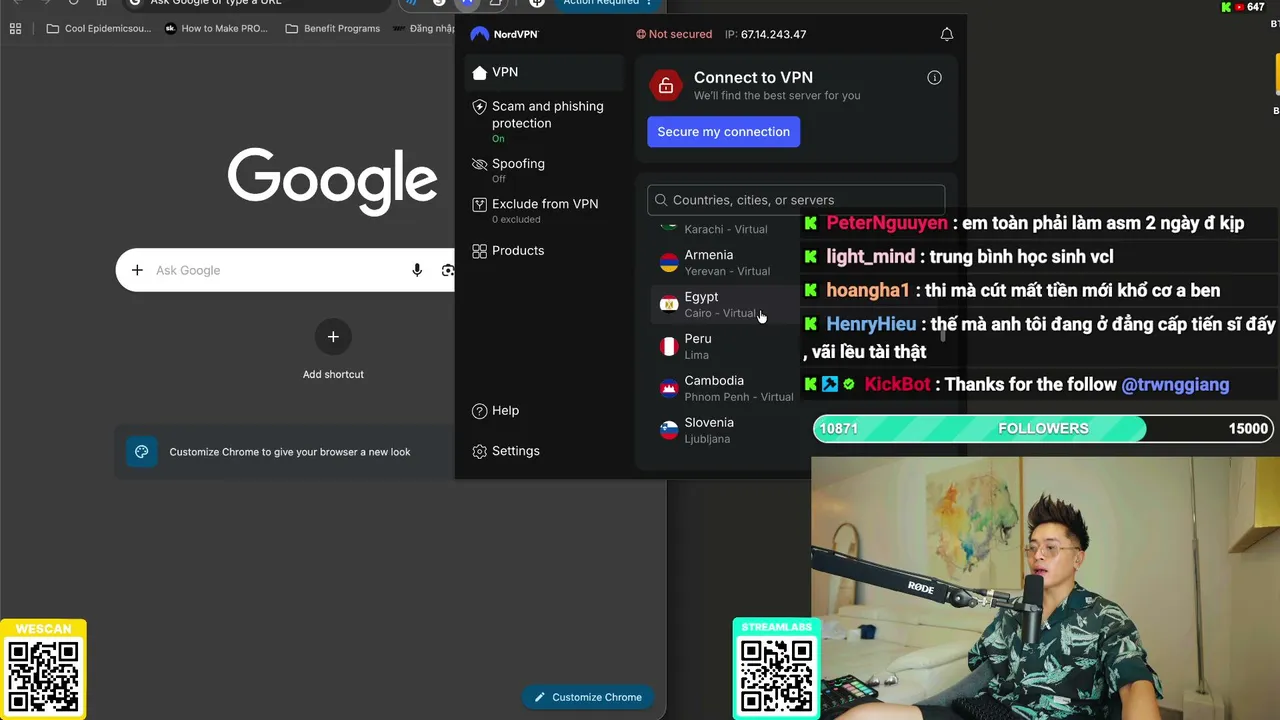Open Help in the NordVPN sidebar
The image size is (1280, 720).
pos(544,411)
